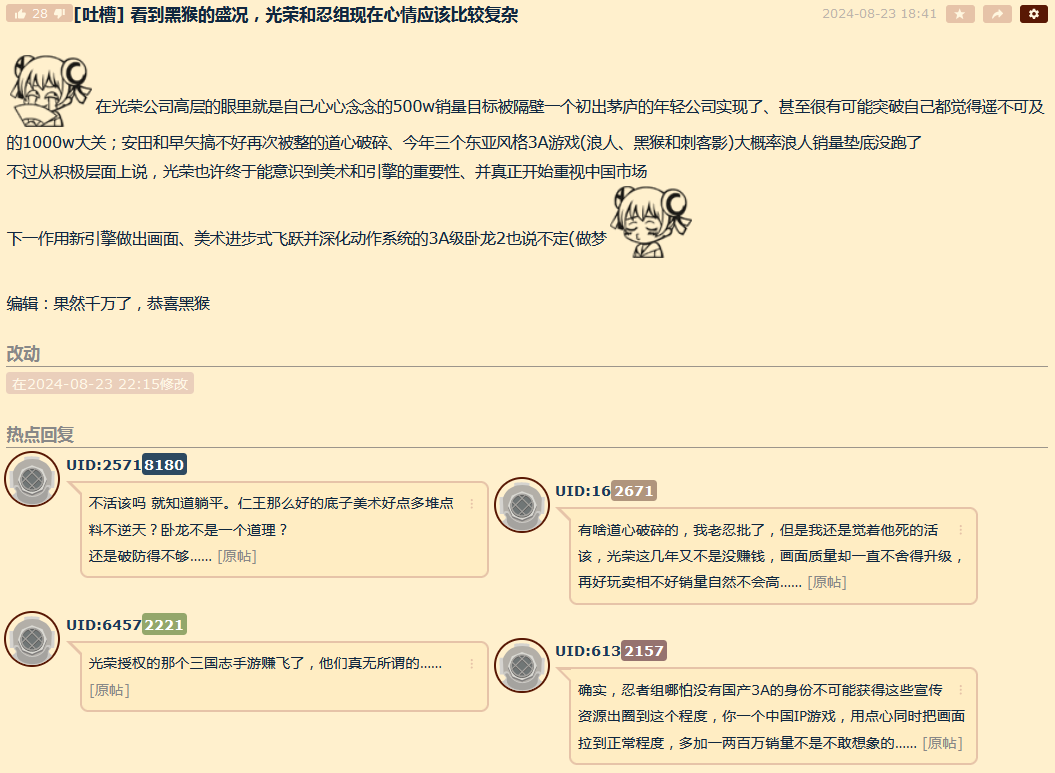Open user profile UID:6457
Image resolution: width=1055 pixels, height=773 pixels.
click(103, 625)
